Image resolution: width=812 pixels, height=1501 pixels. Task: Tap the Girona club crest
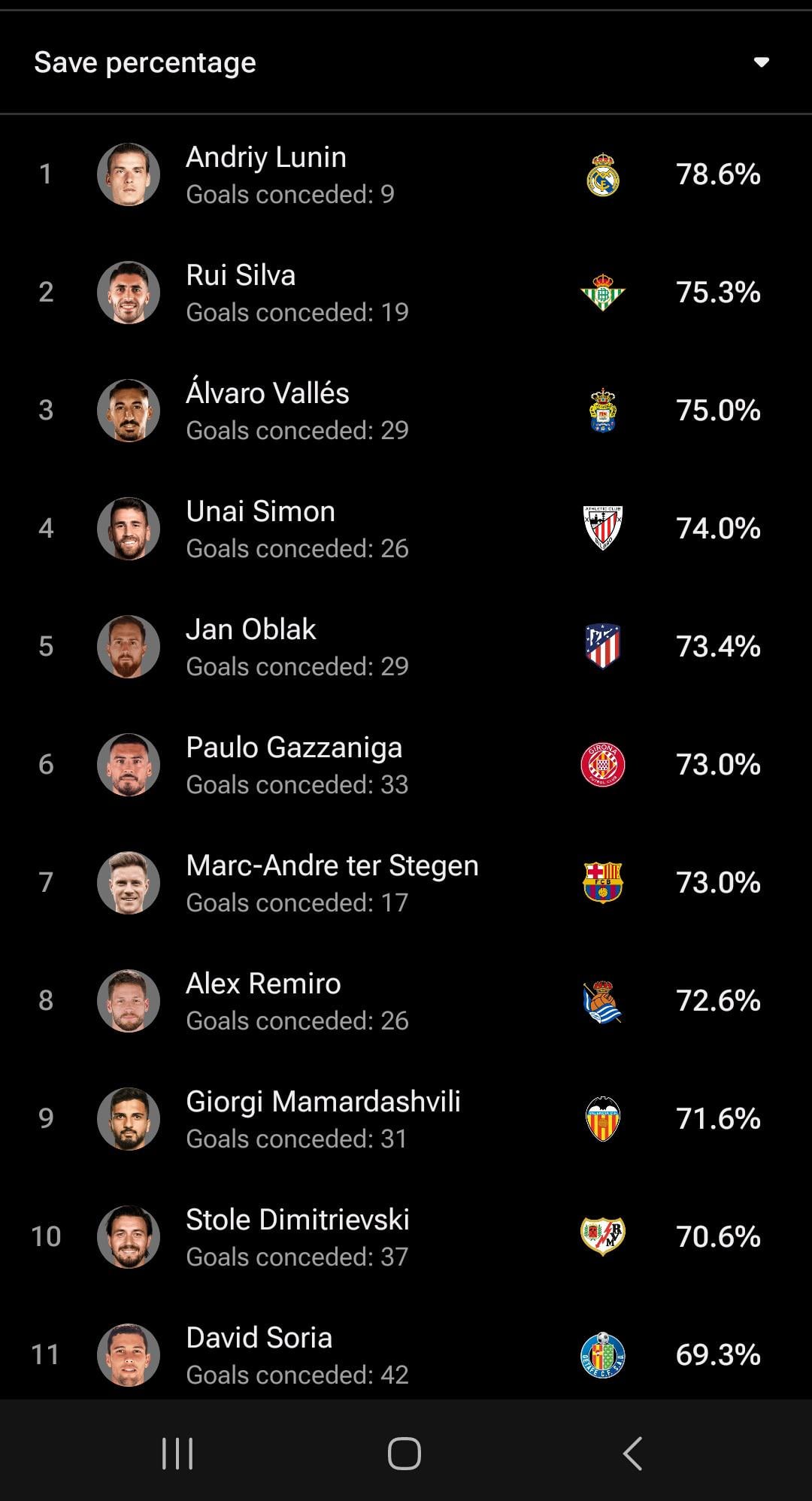click(603, 764)
